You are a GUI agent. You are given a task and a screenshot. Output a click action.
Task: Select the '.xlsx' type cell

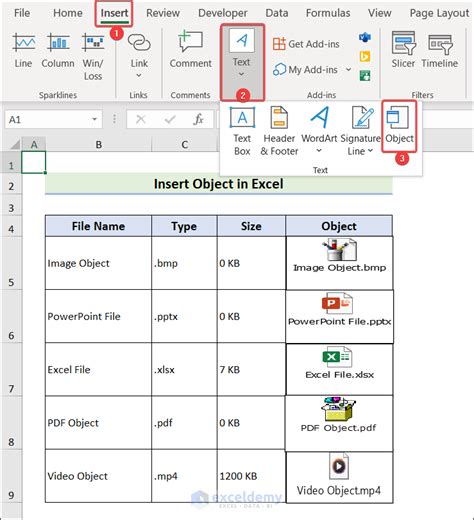click(184, 370)
